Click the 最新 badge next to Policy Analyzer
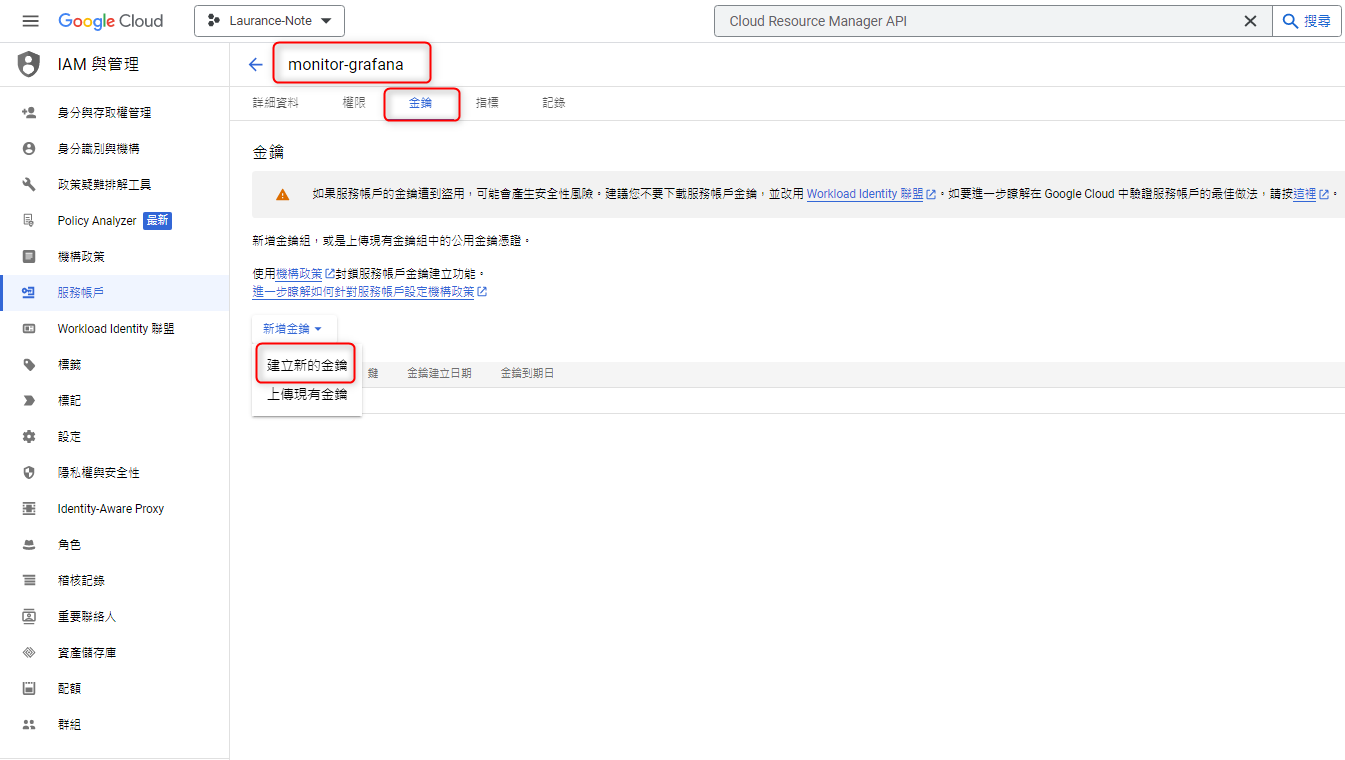Screen dimensions: 1345x760 157,221
